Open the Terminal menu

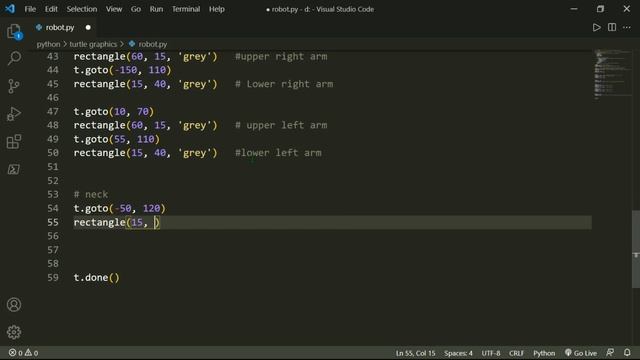[x=186, y=9]
